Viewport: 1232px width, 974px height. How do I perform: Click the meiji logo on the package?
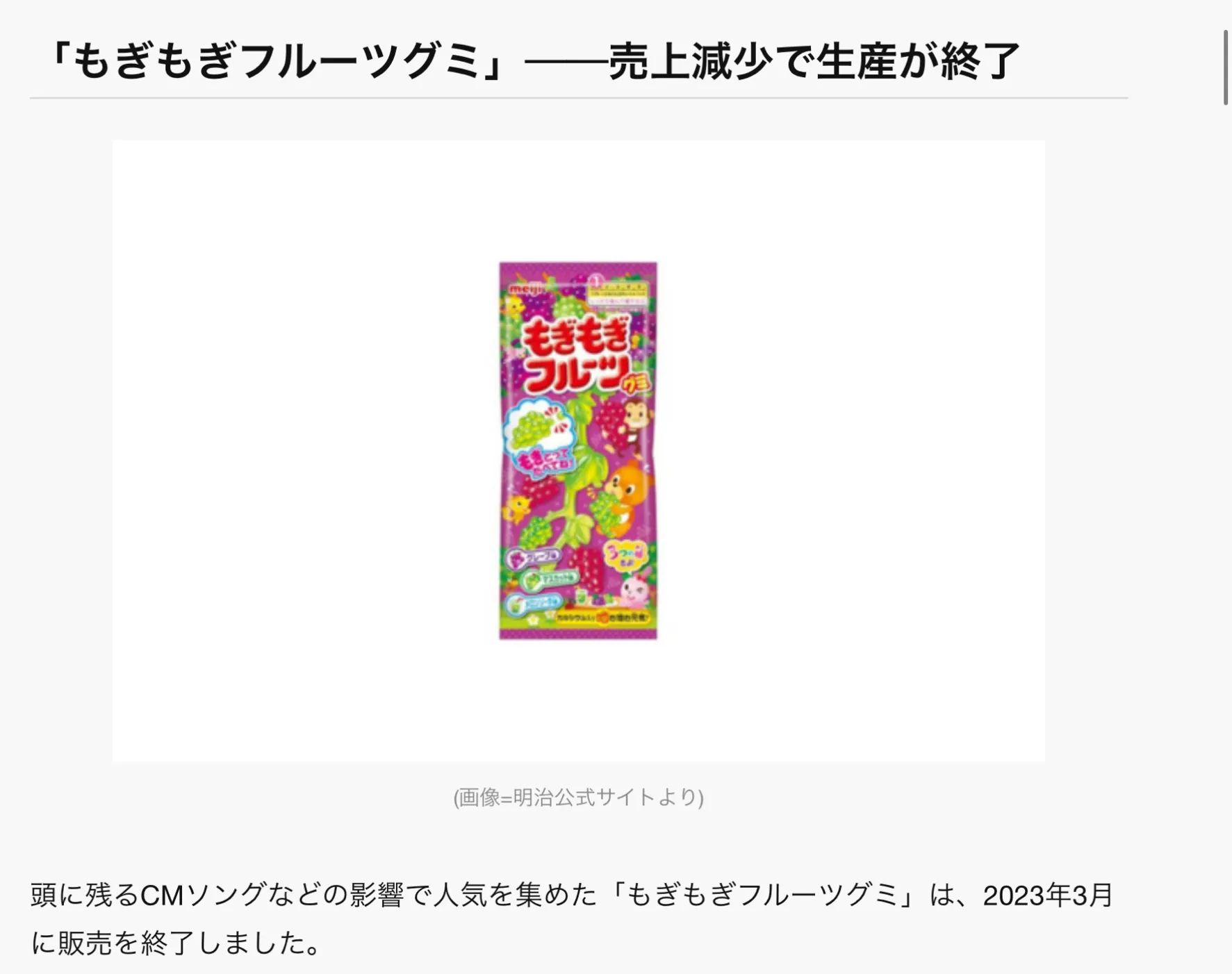click(525, 288)
